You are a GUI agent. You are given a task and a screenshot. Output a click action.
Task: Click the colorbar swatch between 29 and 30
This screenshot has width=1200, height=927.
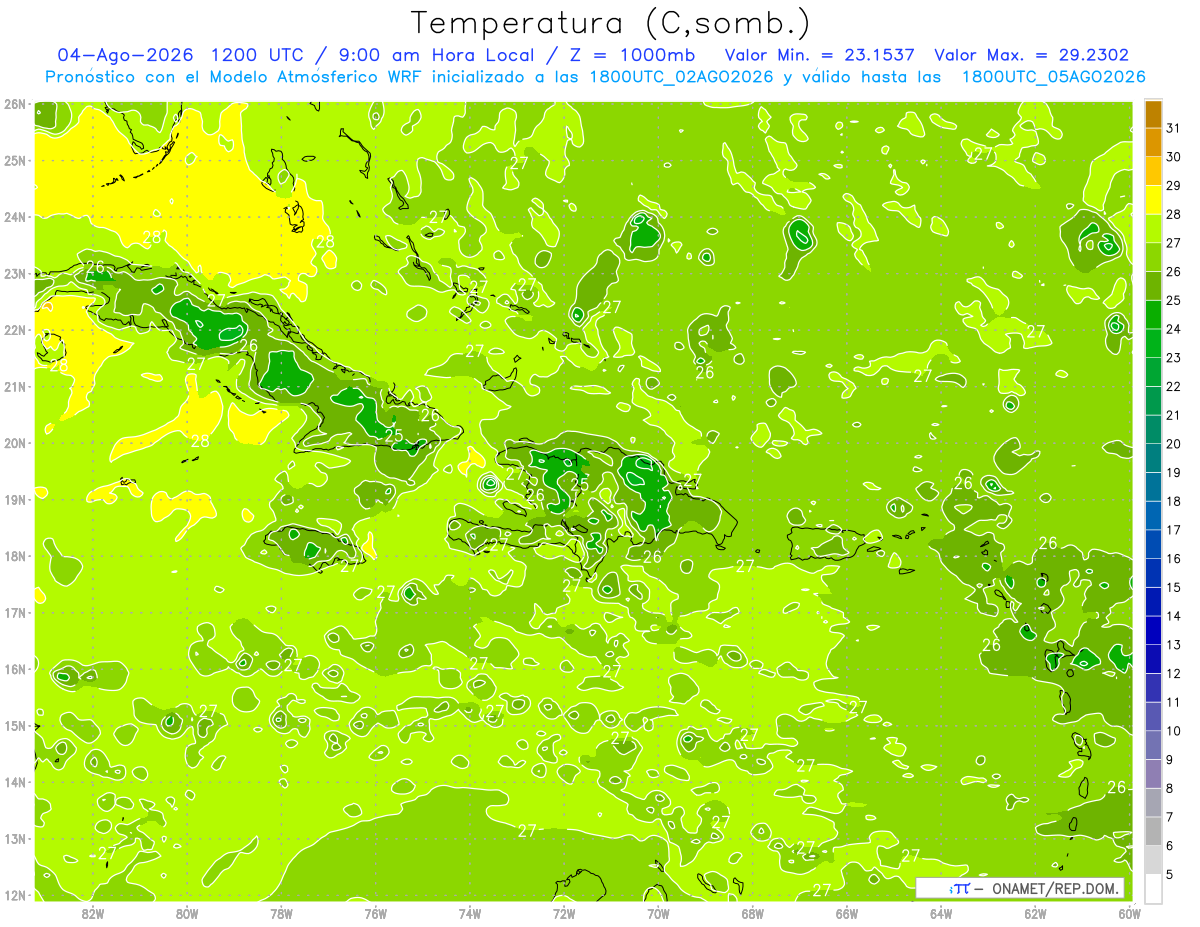tap(1153, 172)
